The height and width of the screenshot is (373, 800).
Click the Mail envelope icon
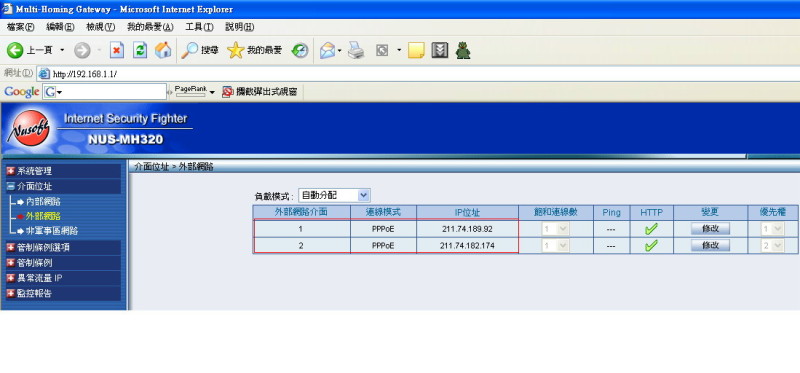coord(328,50)
